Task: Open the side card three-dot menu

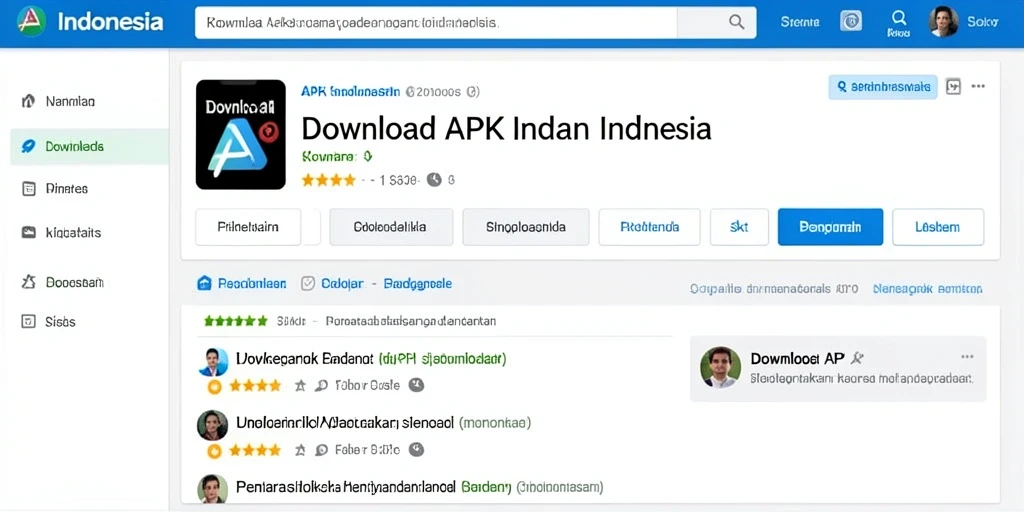Action: (967, 357)
